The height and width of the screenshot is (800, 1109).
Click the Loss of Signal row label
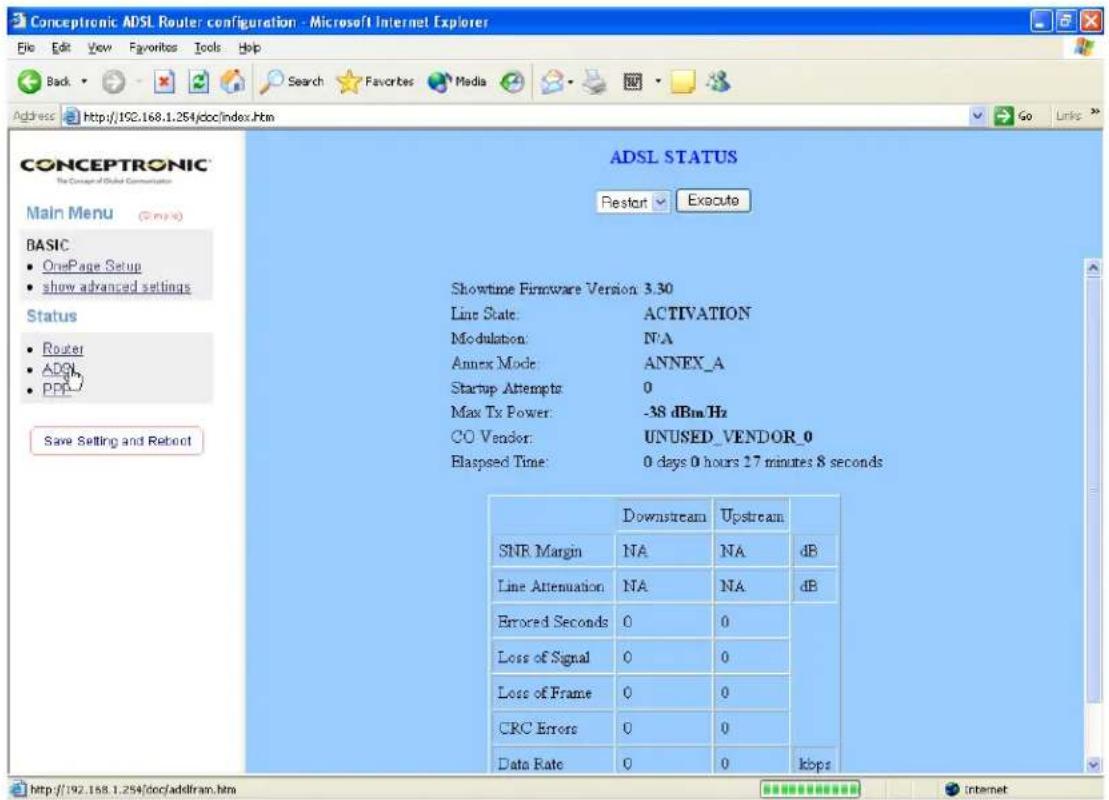[x=543, y=657]
